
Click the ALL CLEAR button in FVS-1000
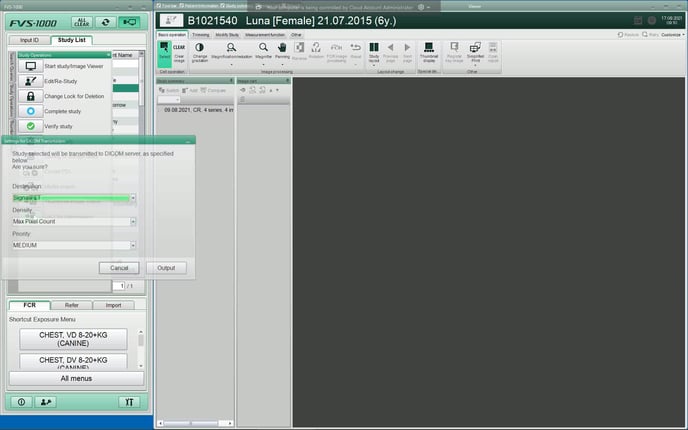point(82,21)
